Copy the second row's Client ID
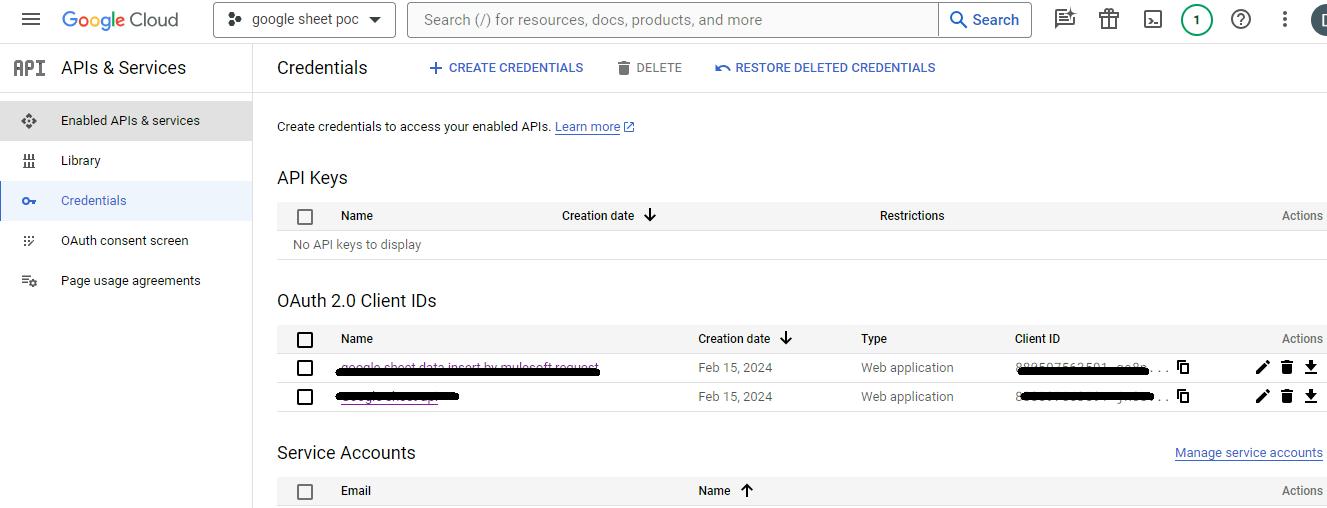1327x508 pixels. click(1183, 397)
